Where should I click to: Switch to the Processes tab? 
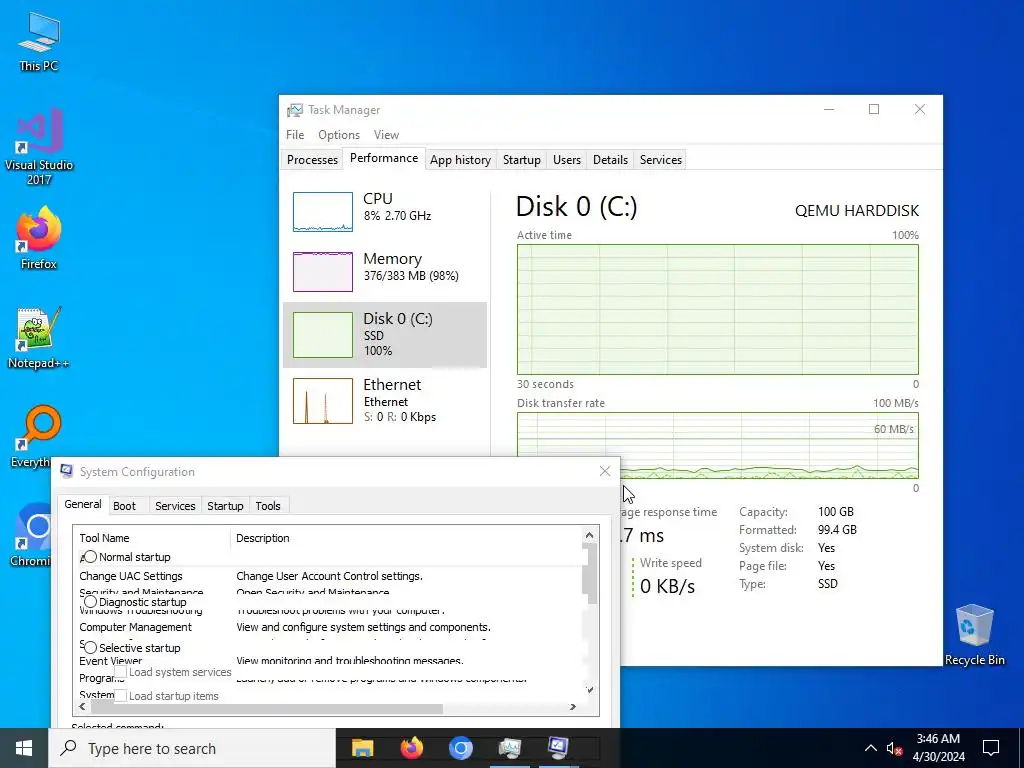(312, 160)
